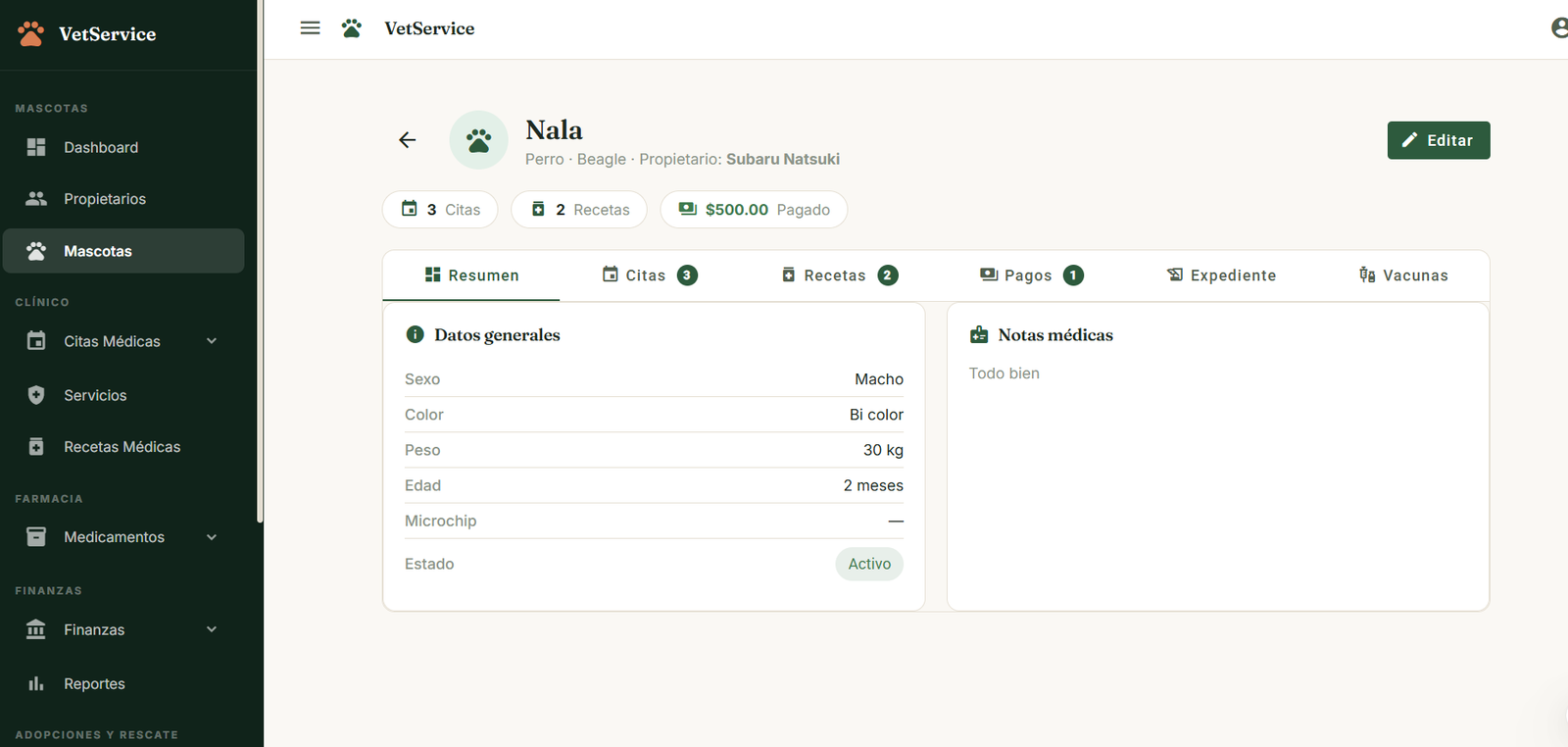Switch to the Resumen tab

pos(471,275)
